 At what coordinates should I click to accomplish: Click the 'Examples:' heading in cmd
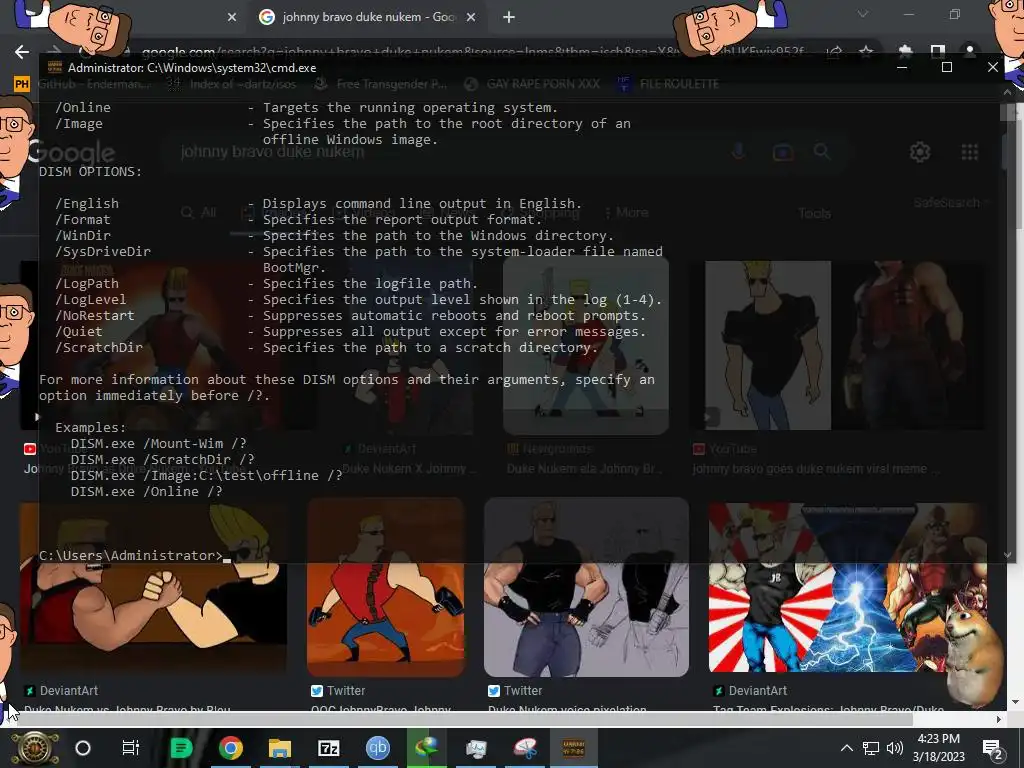point(91,428)
